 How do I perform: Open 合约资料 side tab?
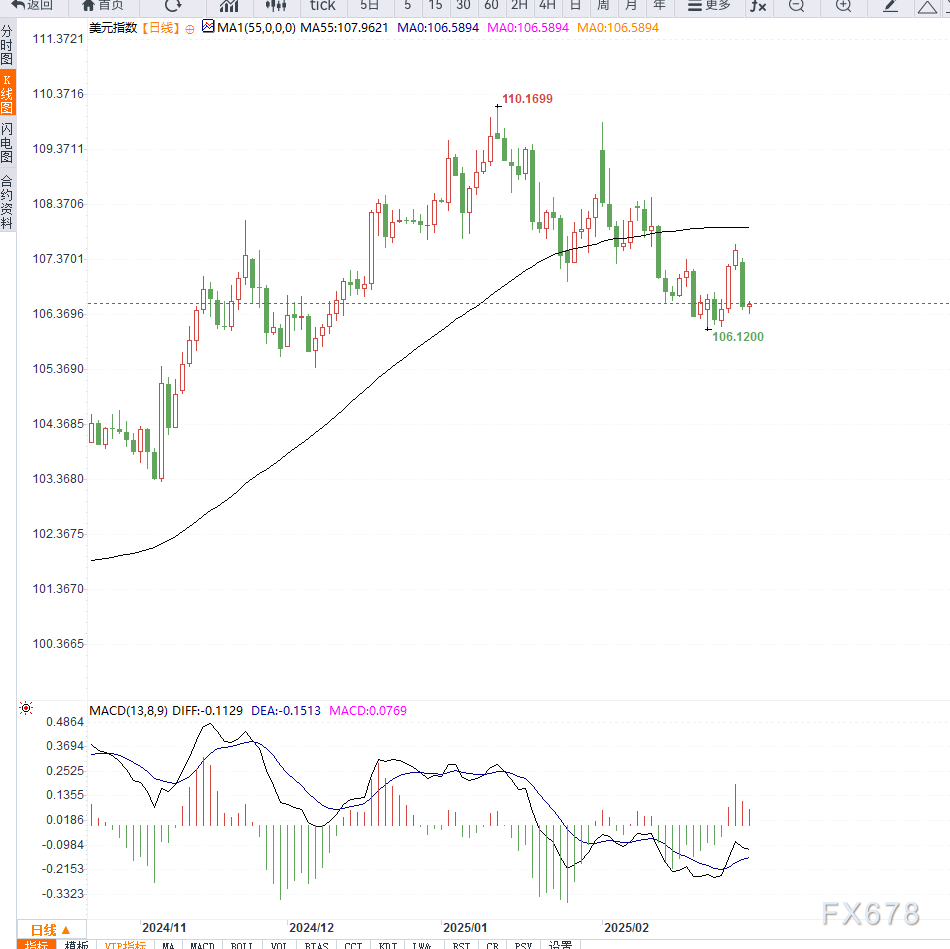pos(7,202)
